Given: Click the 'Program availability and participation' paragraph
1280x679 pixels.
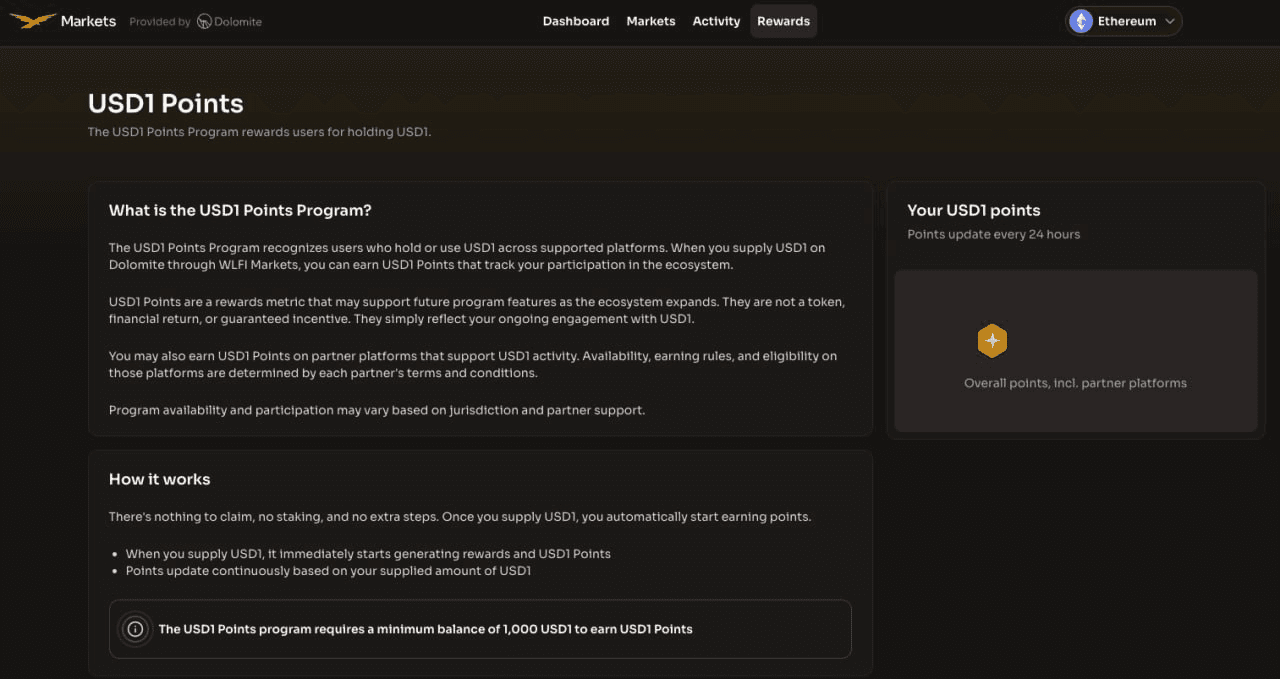Looking at the screenshot, I should pos(377,410).
